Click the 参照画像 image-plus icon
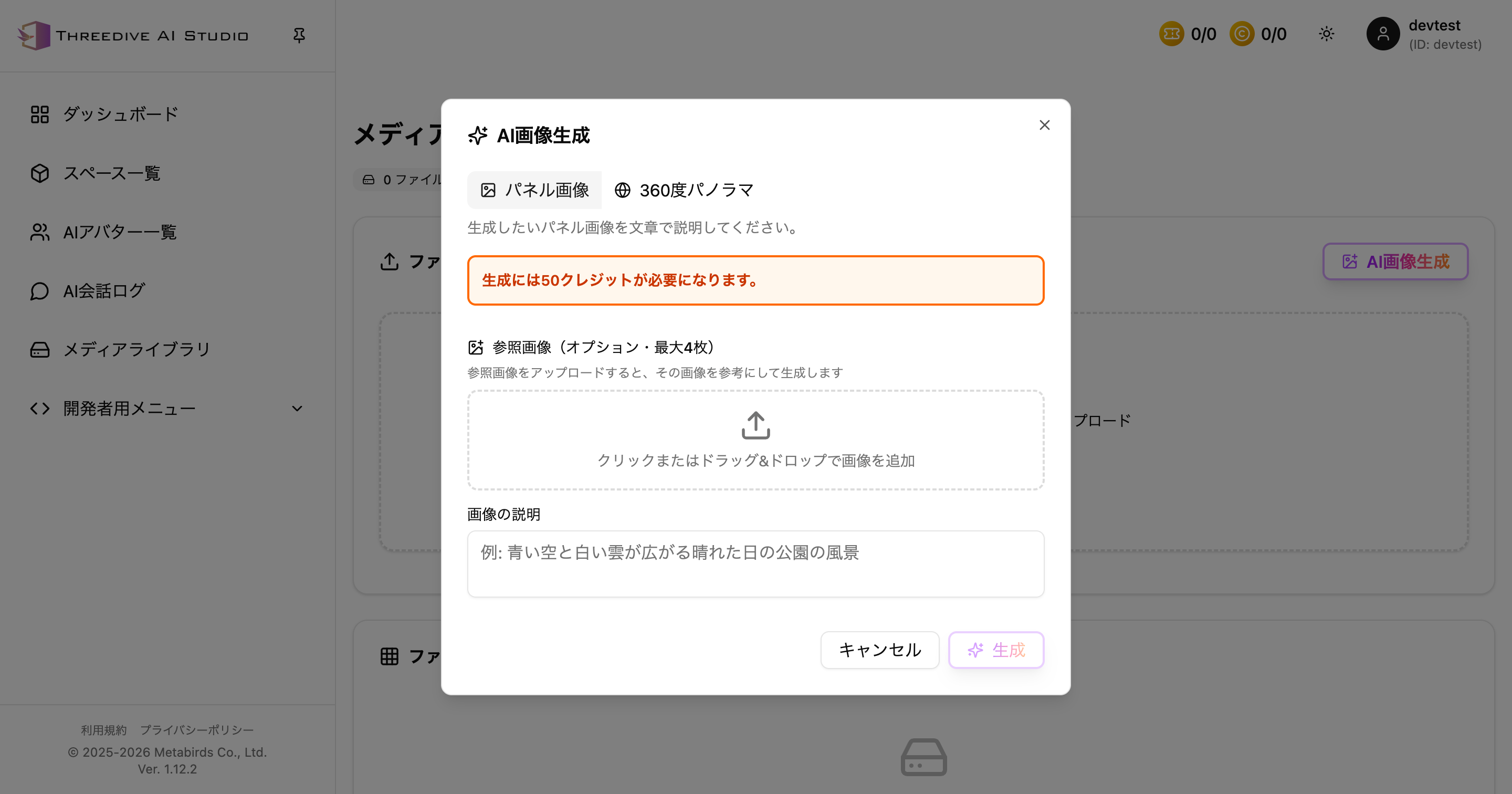The width and height of the screenshot is (1512, 794). (476, 347)
